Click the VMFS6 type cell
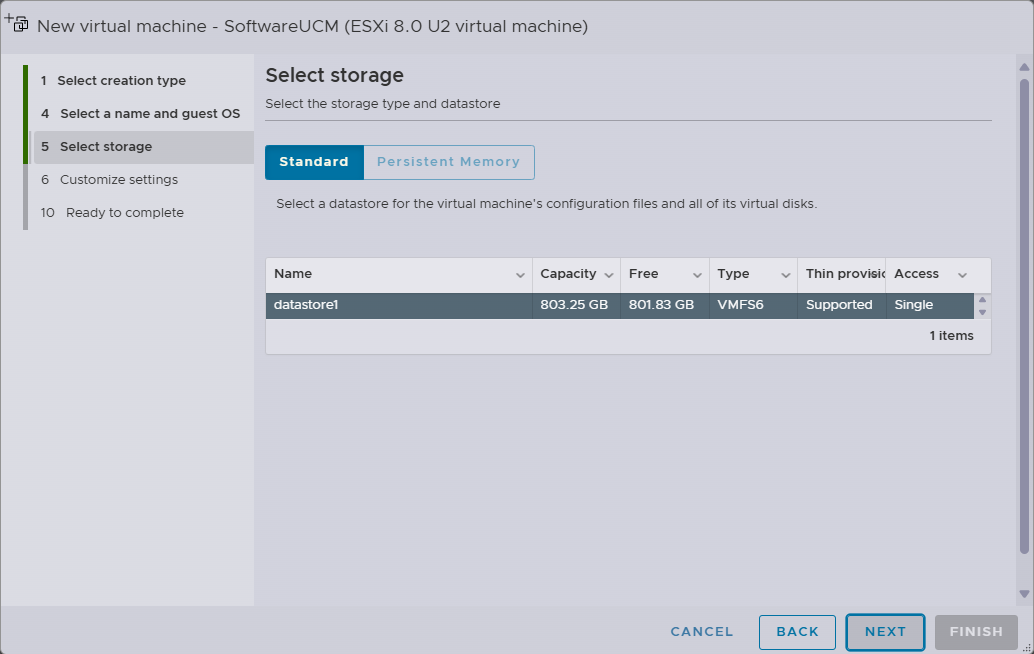The height and width of the screenshot is (654, 1034). [x=753, y=305]
